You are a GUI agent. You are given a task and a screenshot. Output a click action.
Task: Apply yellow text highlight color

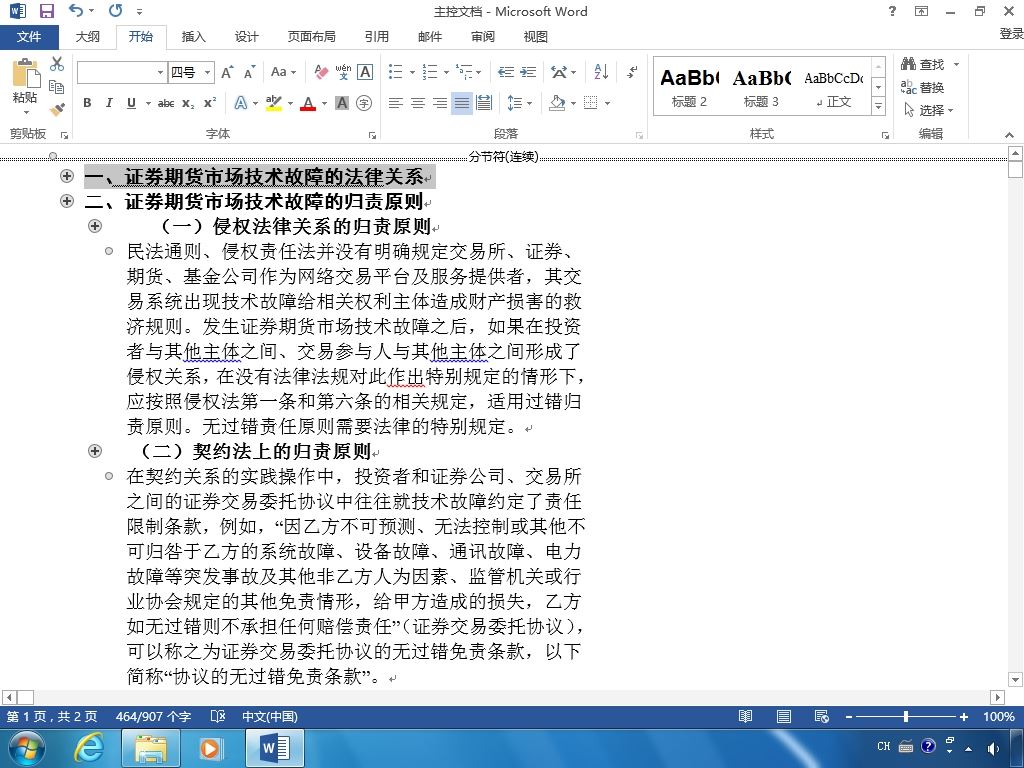coord(274,103)
